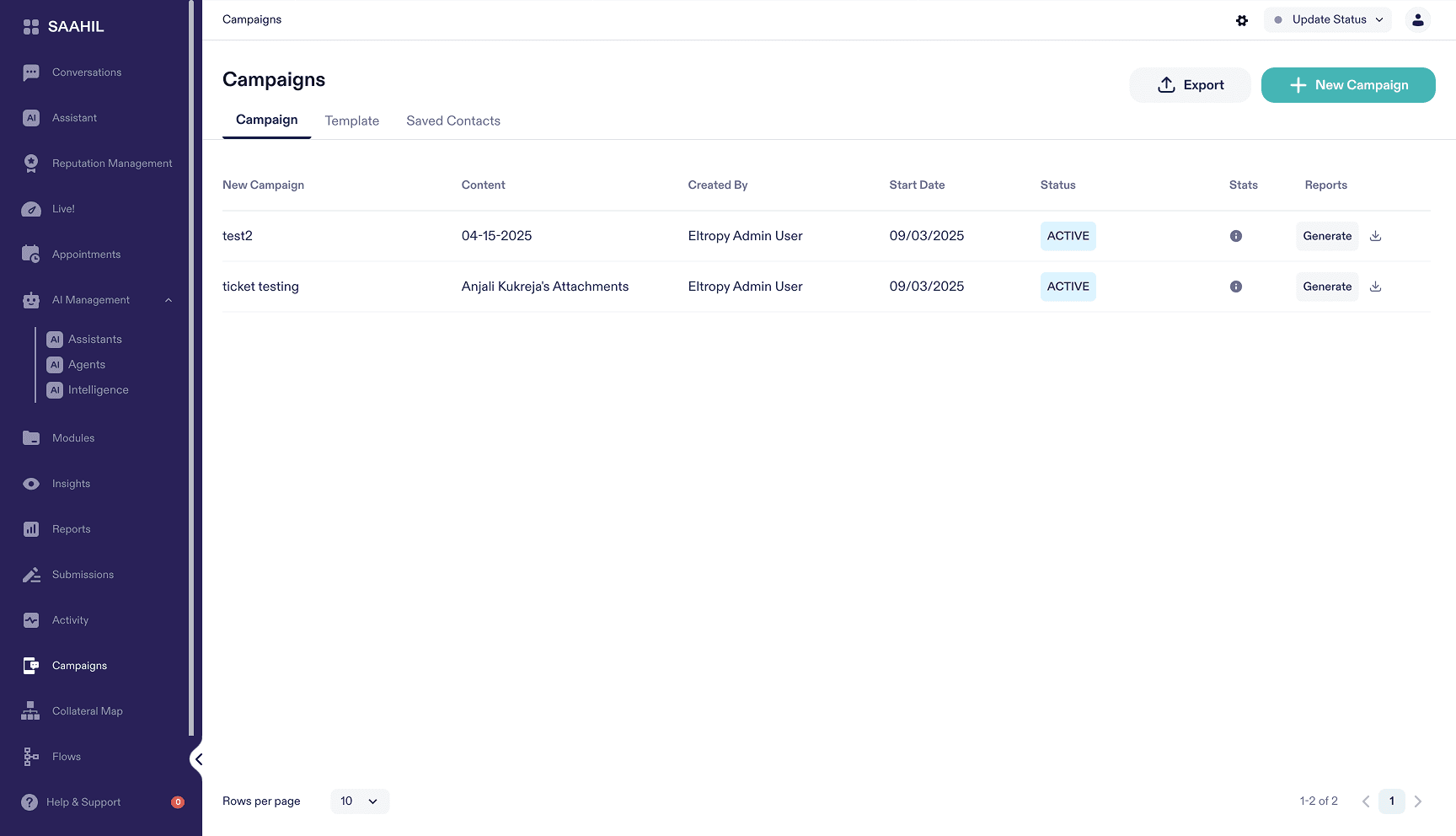Open the Update Status dropdown
This screenshot has height=836, width=1456.
[1328, 20]
